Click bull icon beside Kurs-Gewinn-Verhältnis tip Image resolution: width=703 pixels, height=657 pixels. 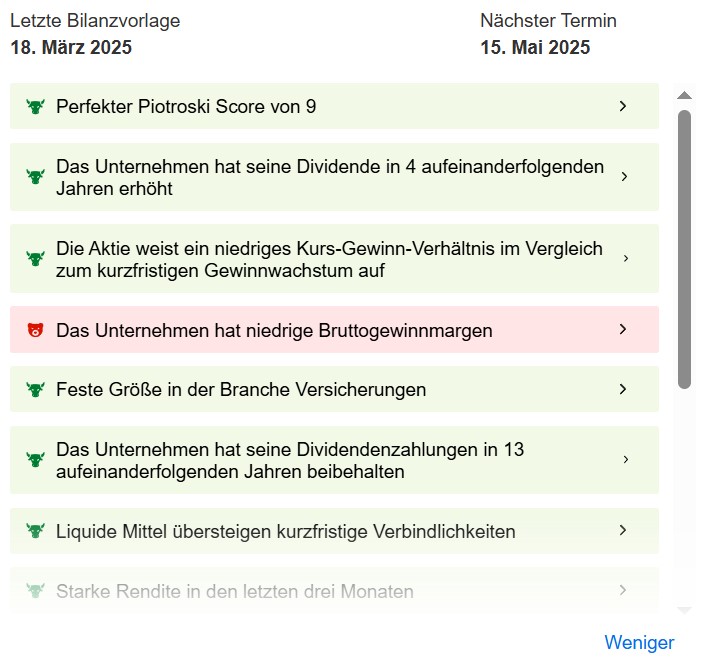pos(36,259)
